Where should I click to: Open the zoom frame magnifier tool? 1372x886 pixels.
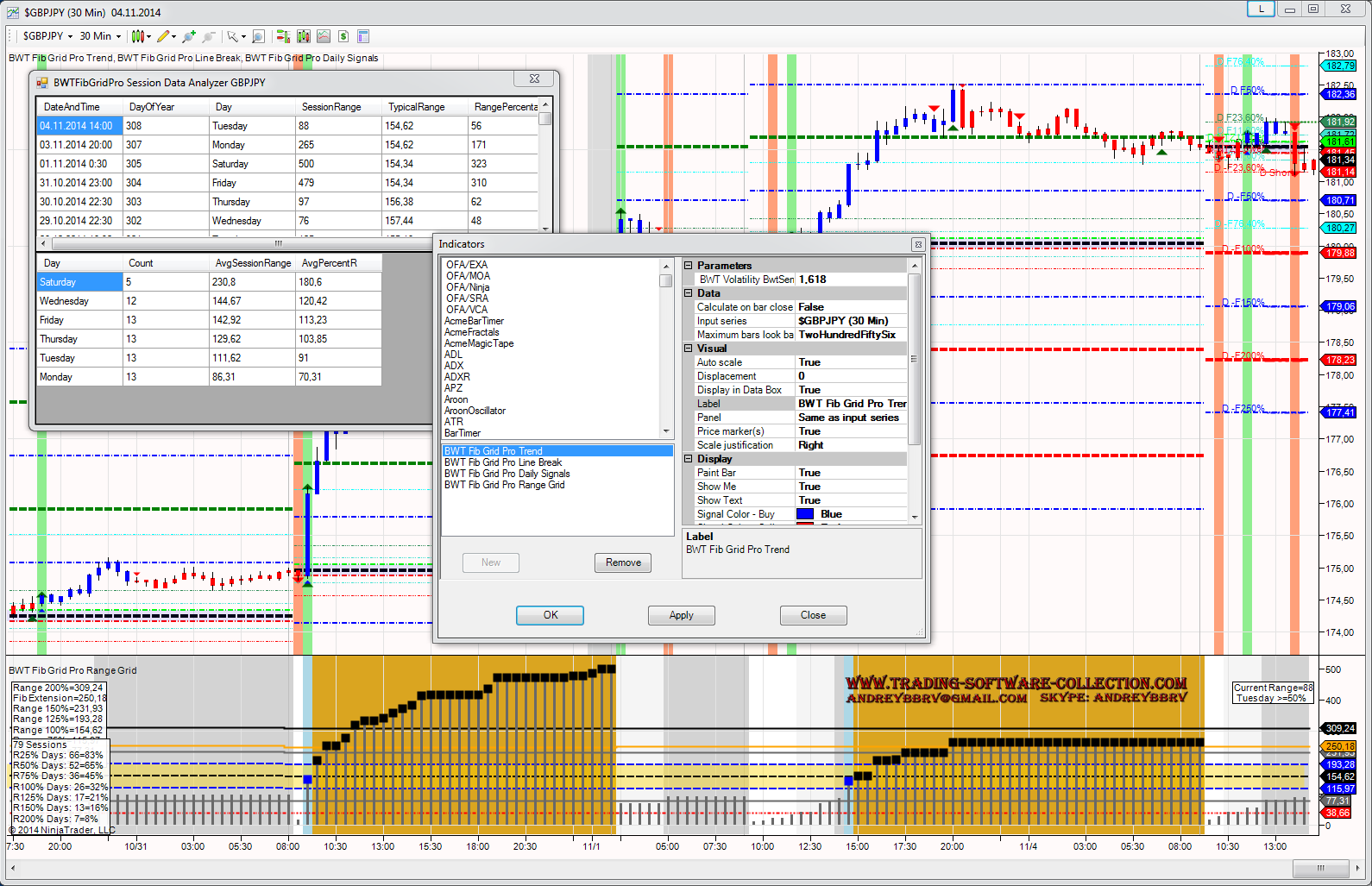click(x=258, y=36)
